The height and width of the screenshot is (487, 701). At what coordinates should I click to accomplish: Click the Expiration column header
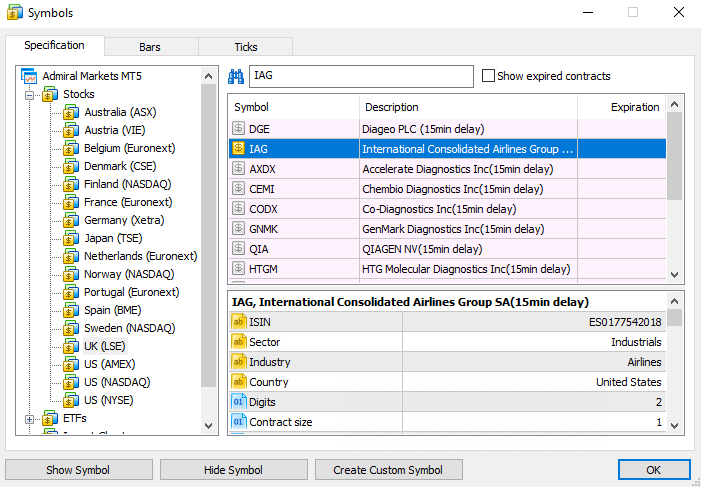click(622, 107)
